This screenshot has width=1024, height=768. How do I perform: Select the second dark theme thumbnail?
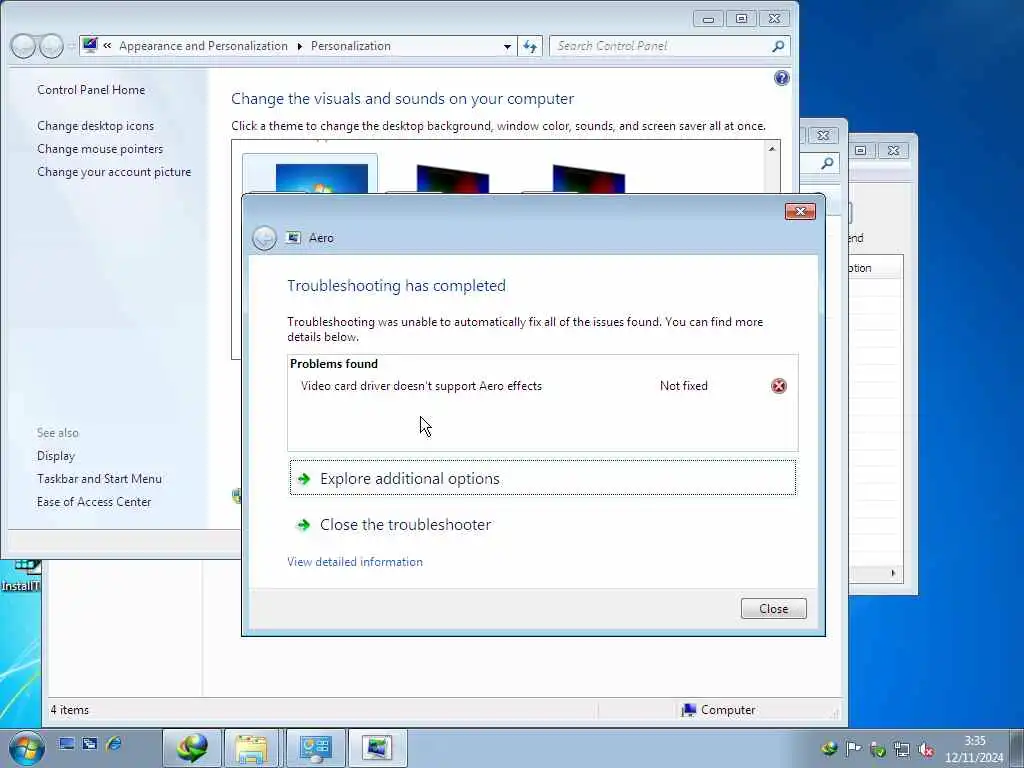(x=453, y=179)
